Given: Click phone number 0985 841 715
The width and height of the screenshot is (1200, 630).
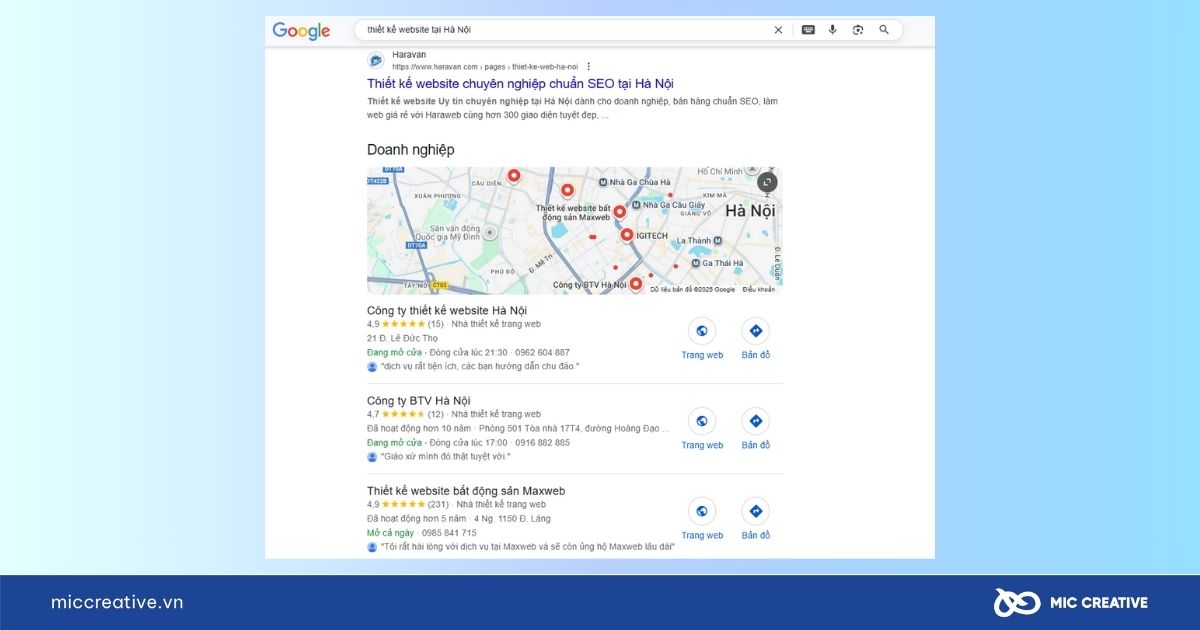Looking at the screenshot, I should tap(449, 533).
